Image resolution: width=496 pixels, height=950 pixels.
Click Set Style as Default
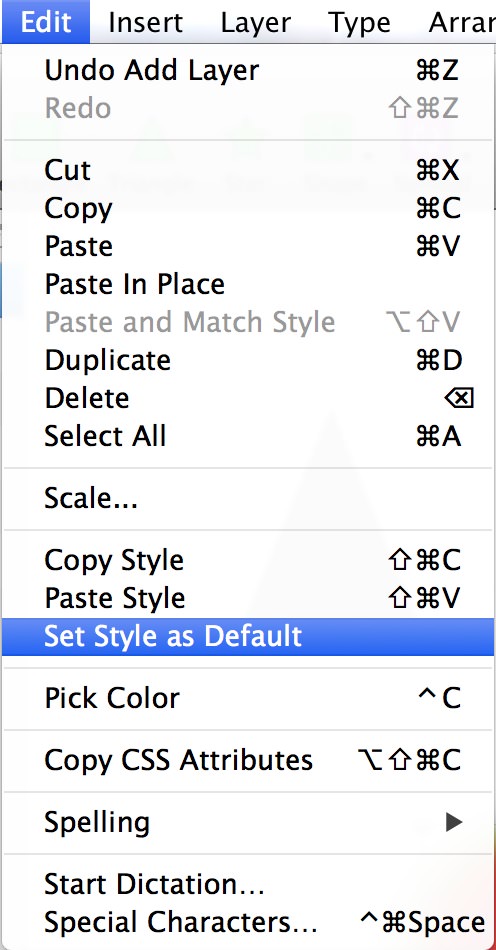(x=248, y=637)
